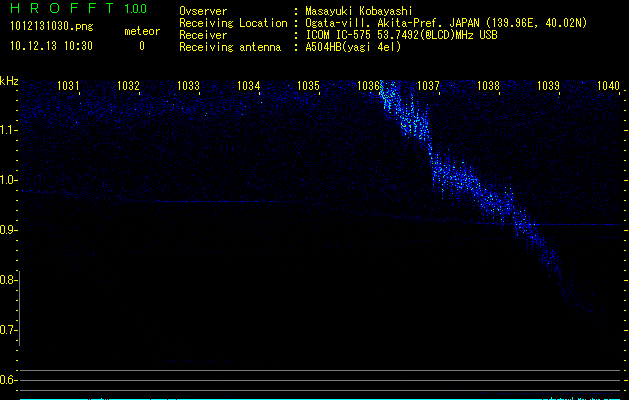
Task: Click the time axis marker 1038
Action: point(488,85)
